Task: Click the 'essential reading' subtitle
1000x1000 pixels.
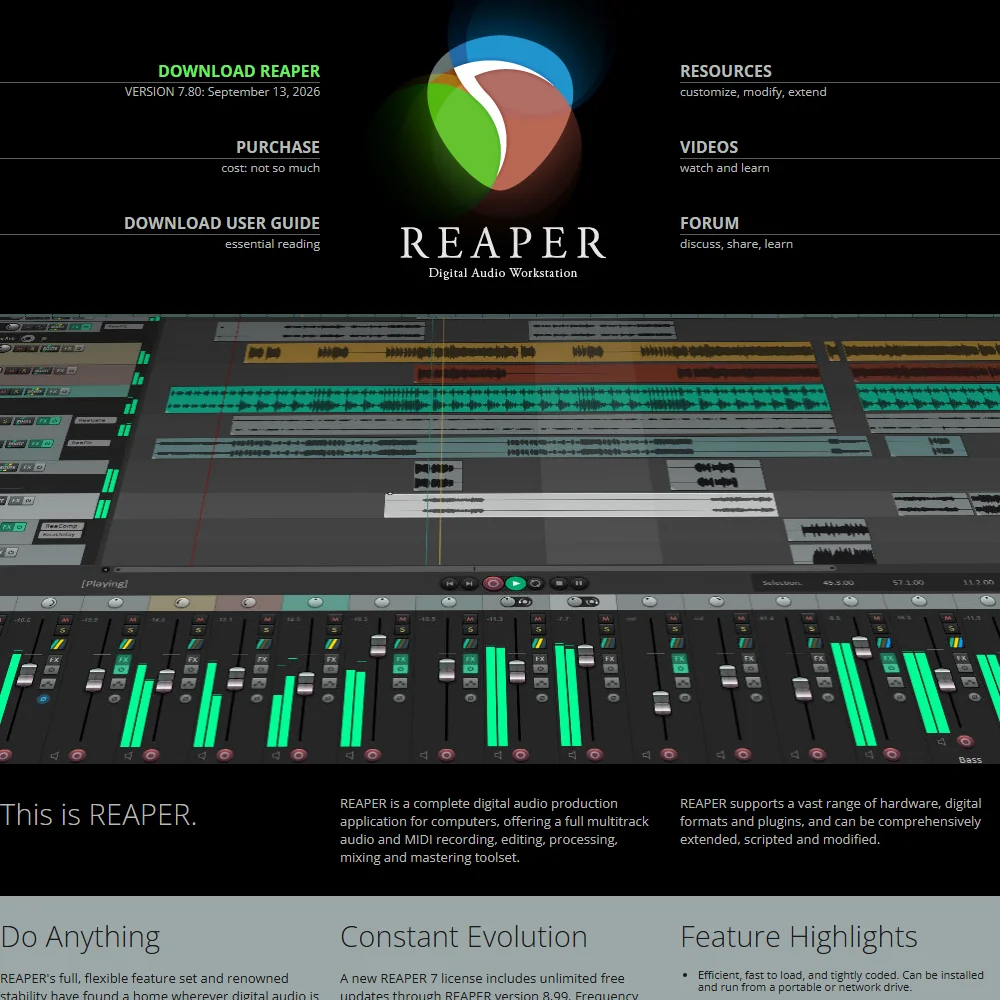Action: pyautogui.click(x=272, y=244)
